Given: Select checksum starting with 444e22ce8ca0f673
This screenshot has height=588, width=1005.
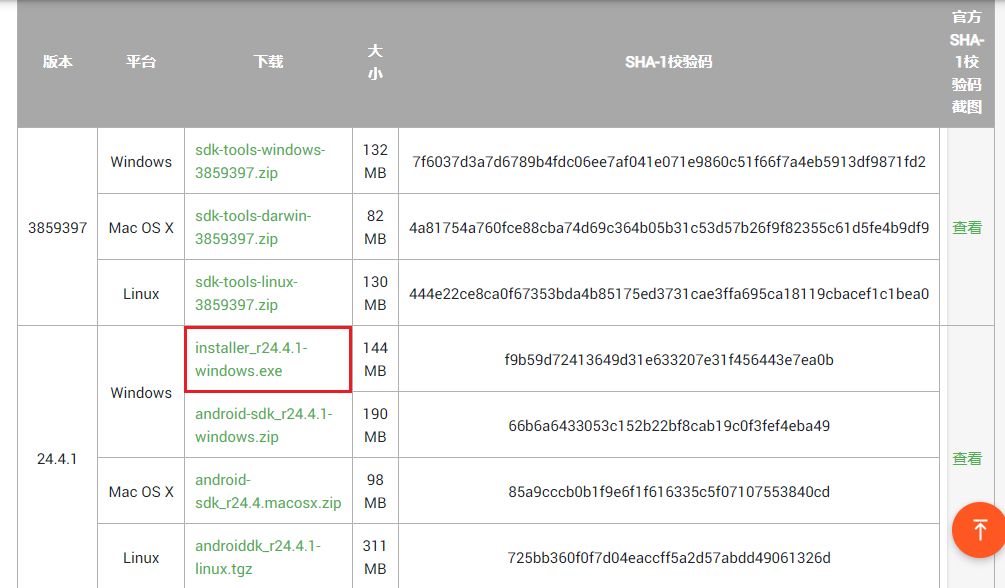Looking at the screenshot, I should click(x=669, y=294).
